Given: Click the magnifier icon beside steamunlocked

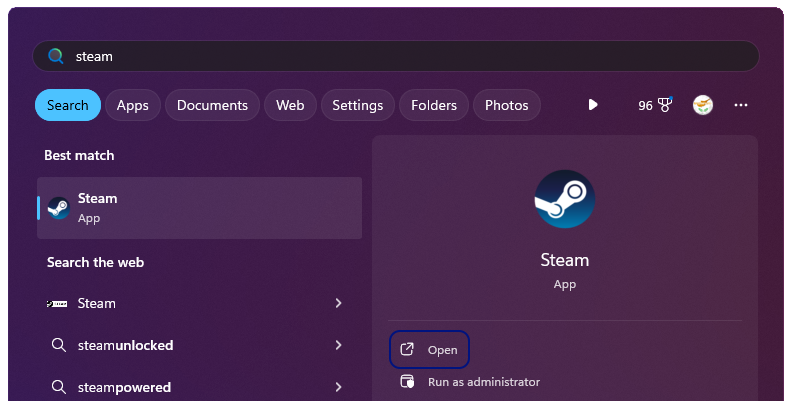Looking at the screenshot, I should [59, 345].
